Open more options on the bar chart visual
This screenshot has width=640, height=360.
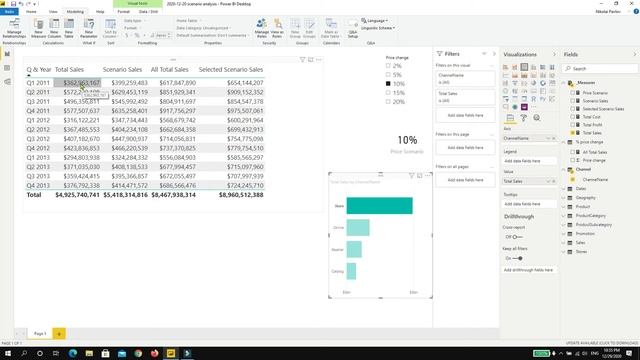tap(428, 176)
